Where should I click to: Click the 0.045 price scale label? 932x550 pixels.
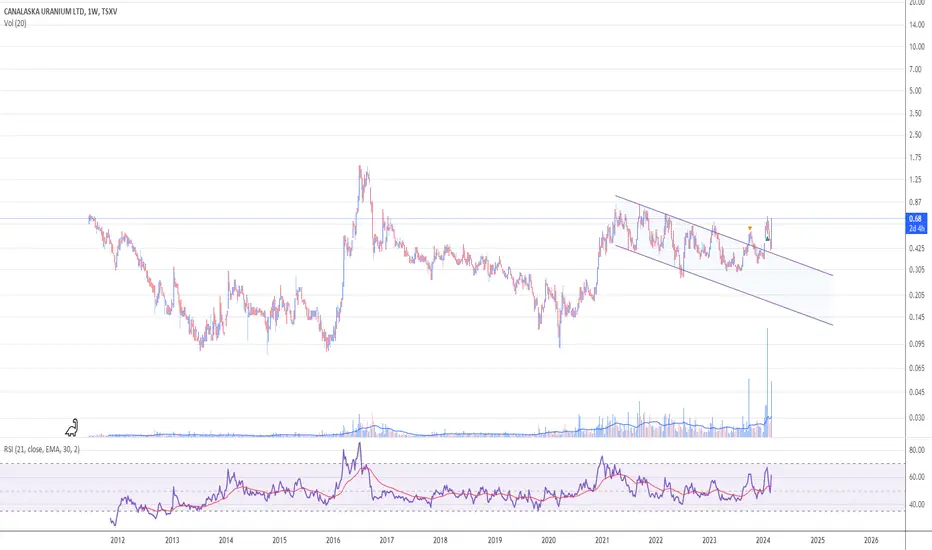click(x=917, y=392)
